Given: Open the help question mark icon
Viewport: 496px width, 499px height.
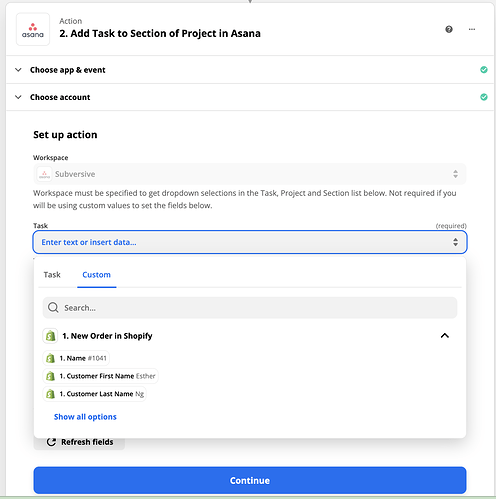Looking at the screenshot, I should point(449,29).
